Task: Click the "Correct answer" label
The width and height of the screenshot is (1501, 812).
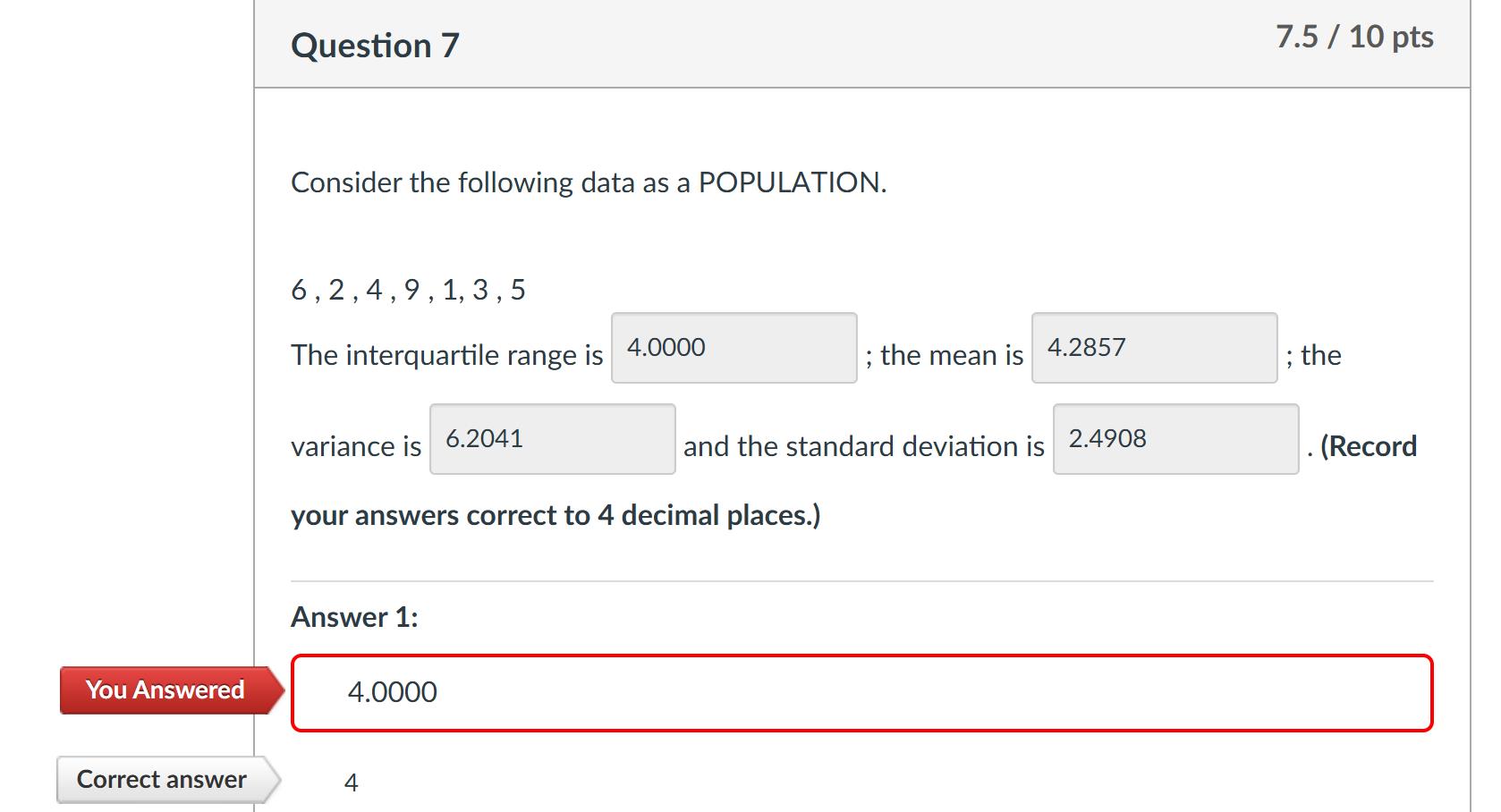Action: [162, 780]
